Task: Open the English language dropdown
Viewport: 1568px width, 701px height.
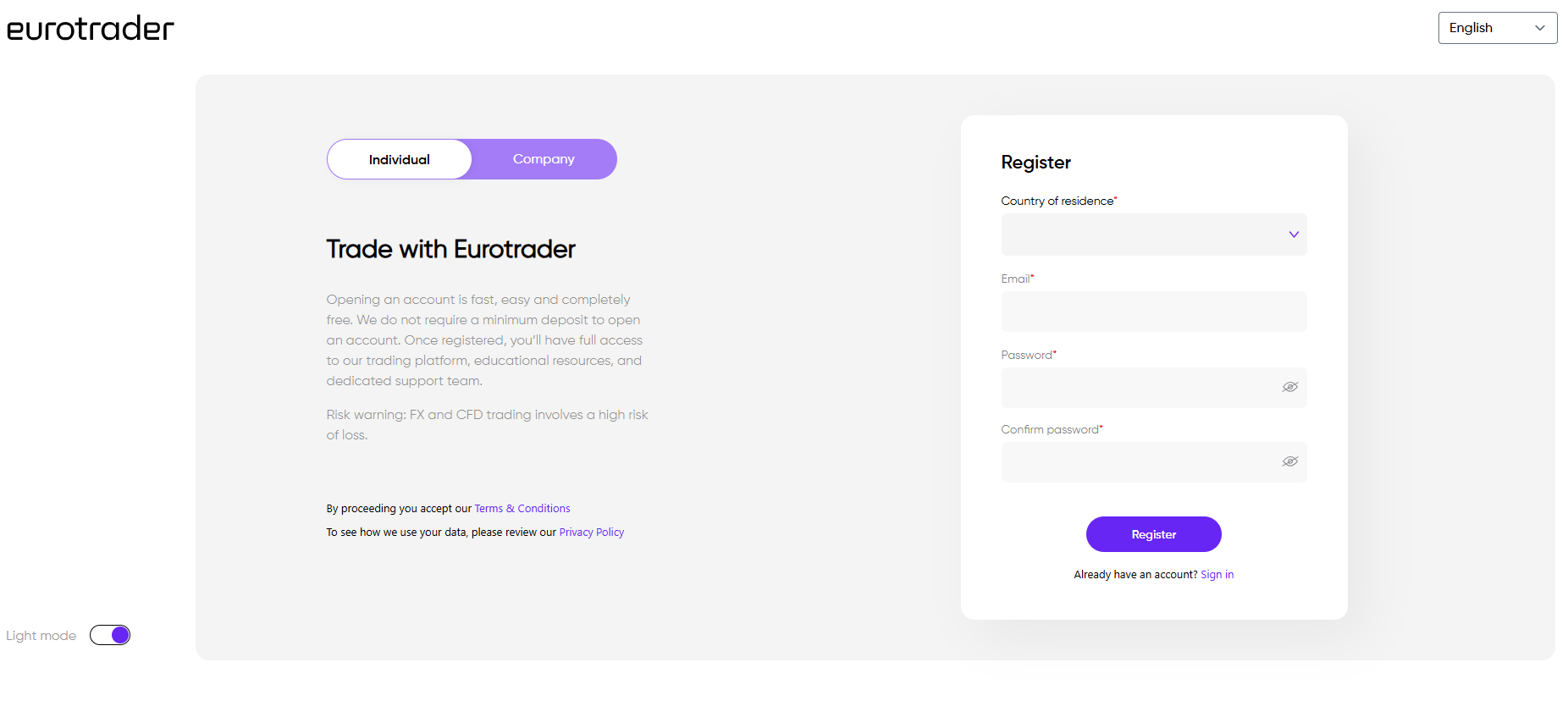Action: point(1497,28)
